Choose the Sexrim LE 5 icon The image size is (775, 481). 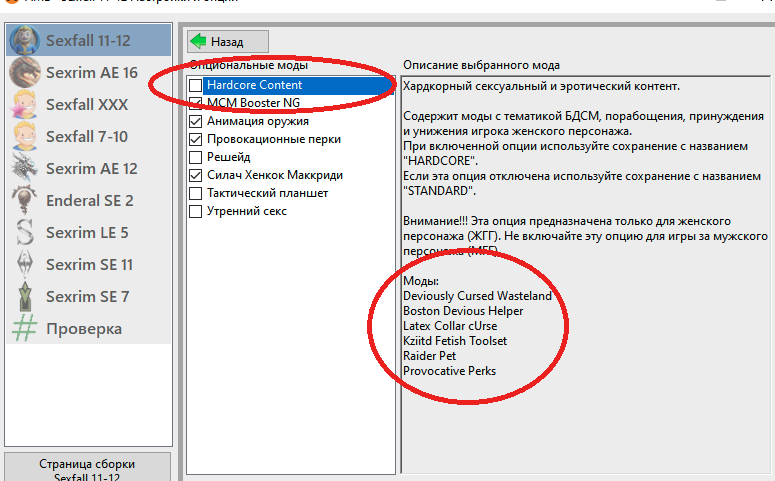click(x=25, y=233)
